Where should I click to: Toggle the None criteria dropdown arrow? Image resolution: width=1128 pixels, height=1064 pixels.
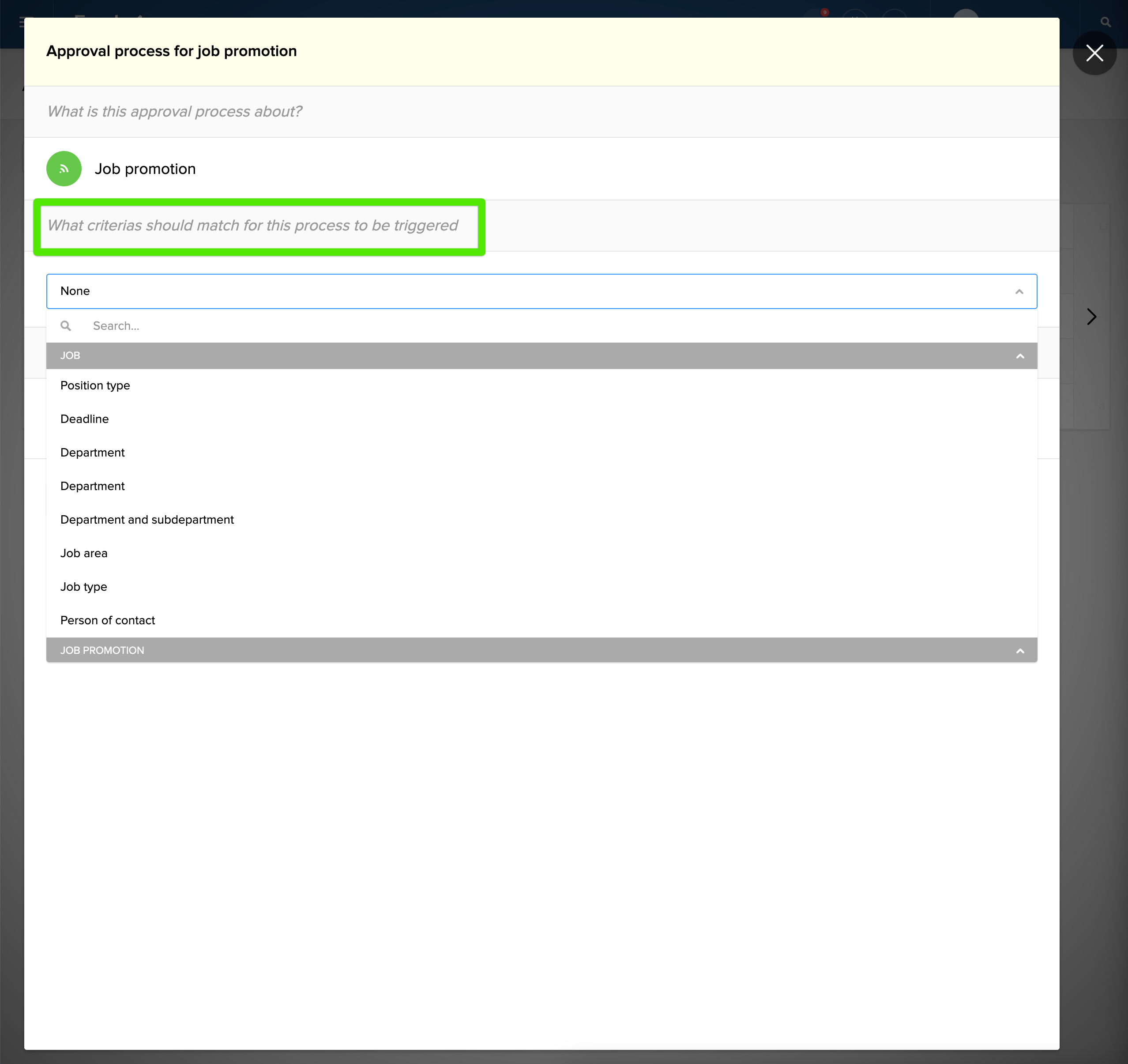(x=1019, y=291)
